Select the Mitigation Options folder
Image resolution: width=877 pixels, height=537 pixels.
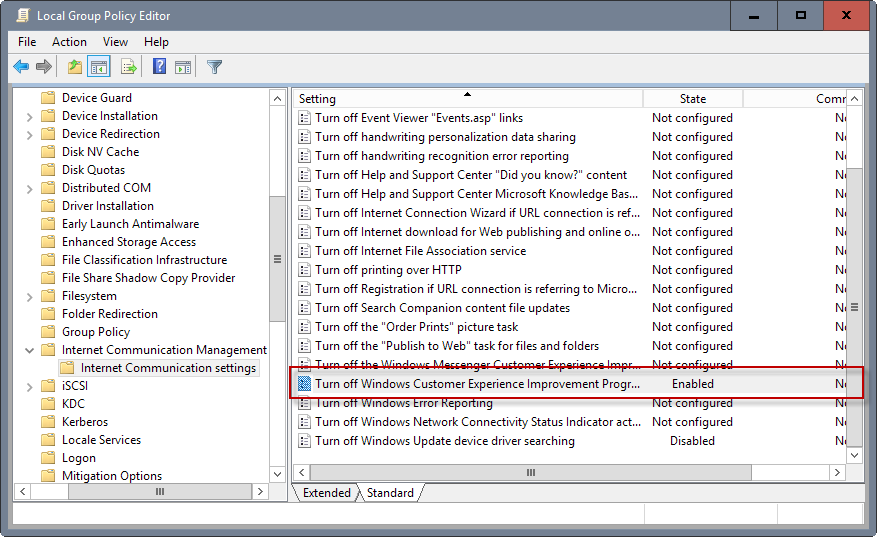pyautogui.click(x=112, y=476)
